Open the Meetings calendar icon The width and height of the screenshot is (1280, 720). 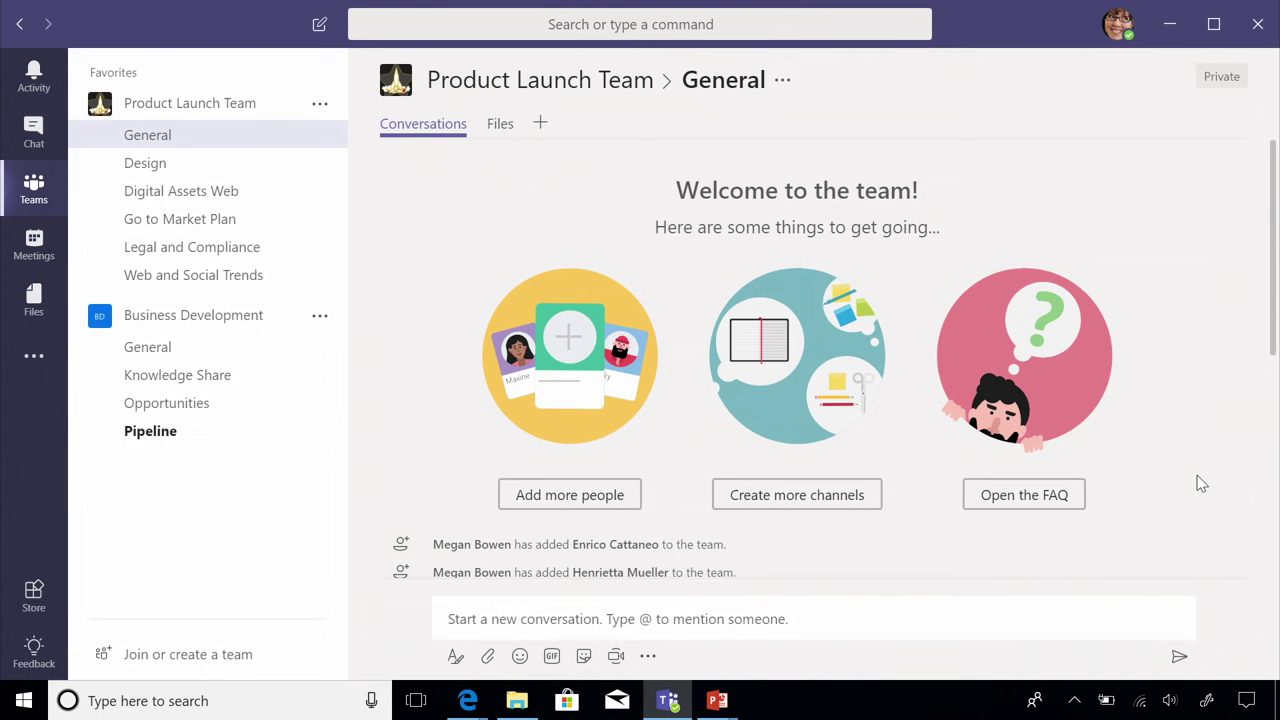tap(34, 244)
